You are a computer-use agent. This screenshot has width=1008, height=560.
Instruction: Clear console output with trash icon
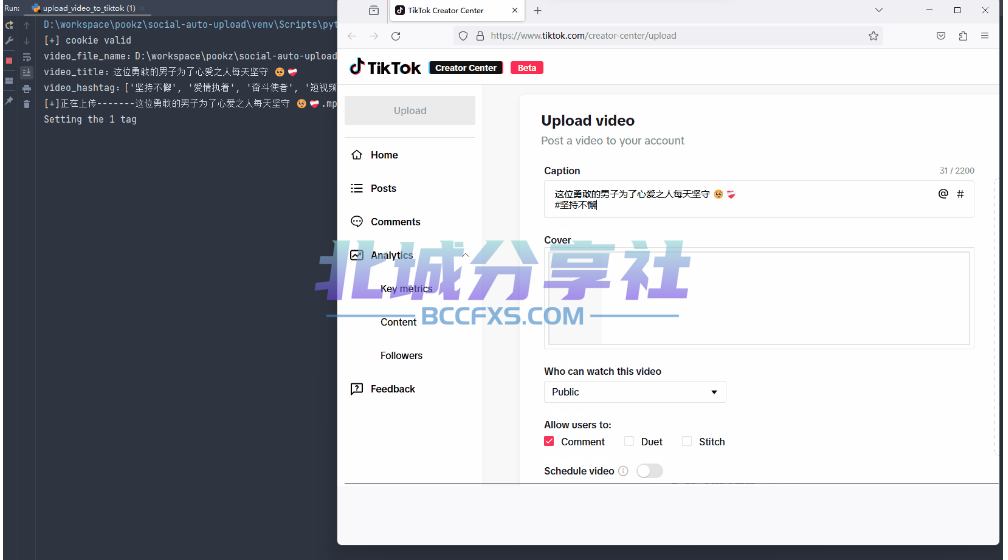pyautogui.click(x=26, y=104)
